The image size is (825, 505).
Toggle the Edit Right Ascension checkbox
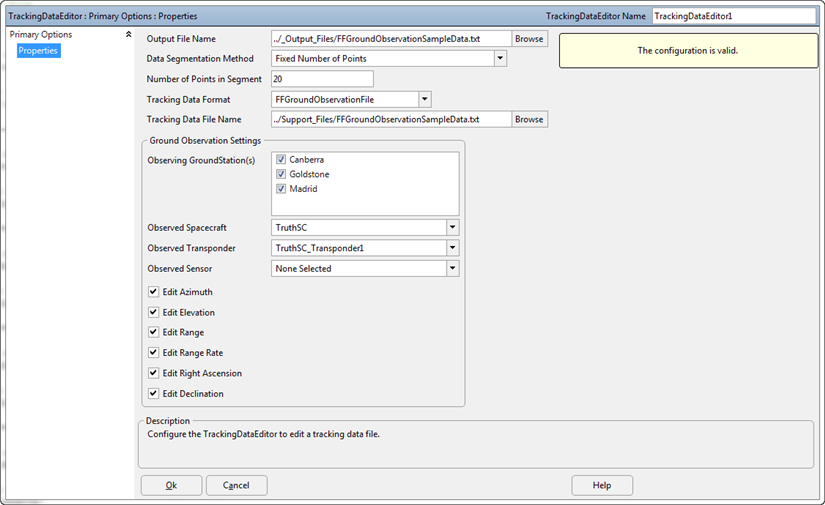tap(153, 373)
